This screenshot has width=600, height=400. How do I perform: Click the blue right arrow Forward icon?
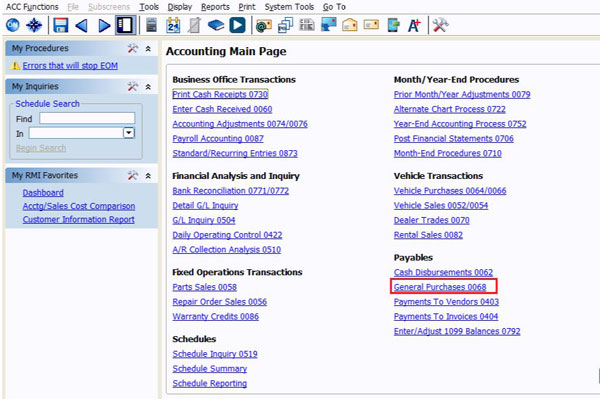104,24
